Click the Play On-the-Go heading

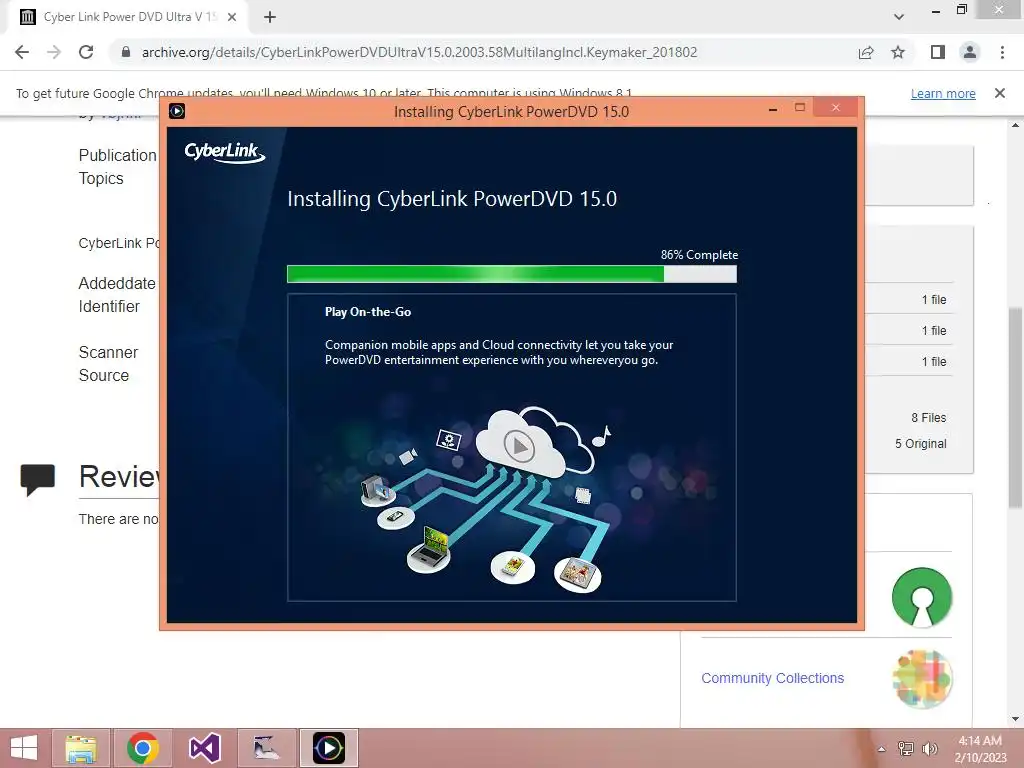coord(368,312)
